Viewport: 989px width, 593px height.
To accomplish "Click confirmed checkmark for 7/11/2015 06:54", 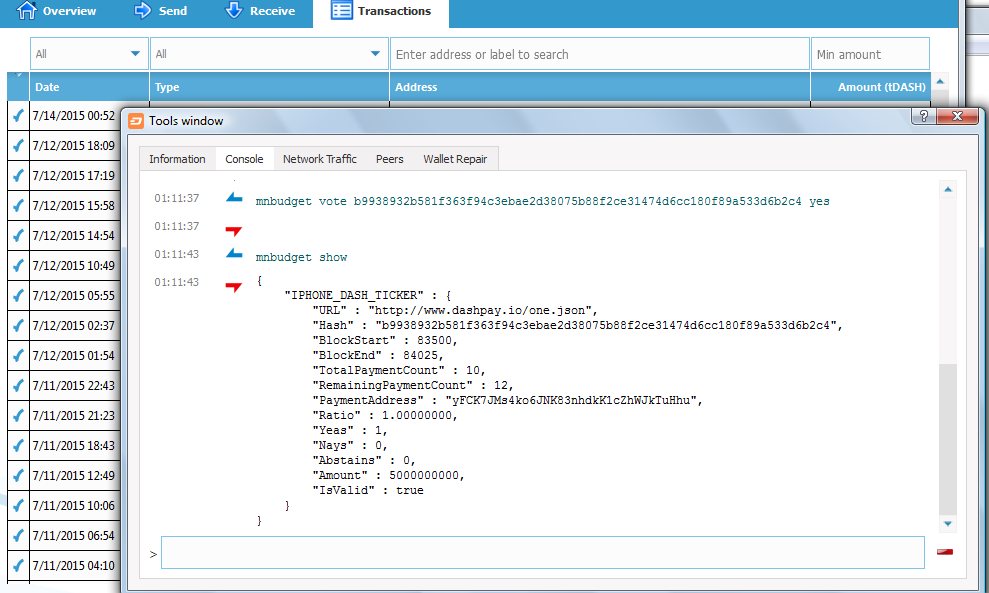I will pyautogui.click(x=18, y=535).
